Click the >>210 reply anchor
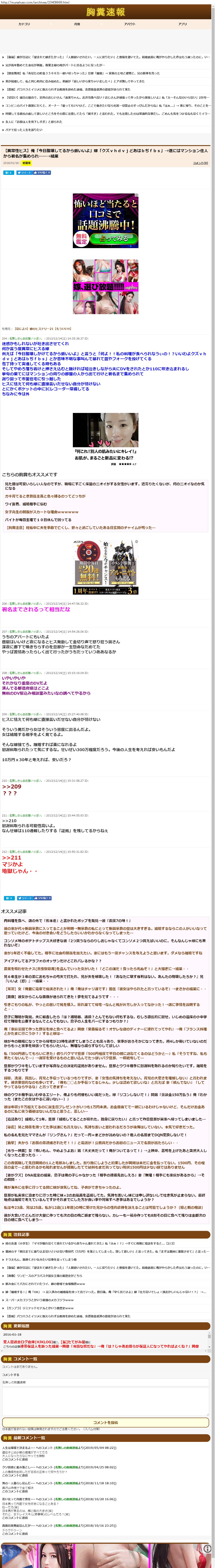Screen dimensions: 215x1568 (x=9, y=821)
